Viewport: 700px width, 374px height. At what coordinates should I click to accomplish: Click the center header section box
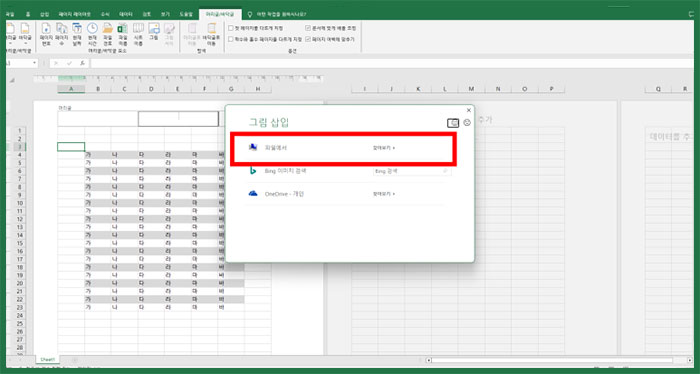(x=178, y=119)
